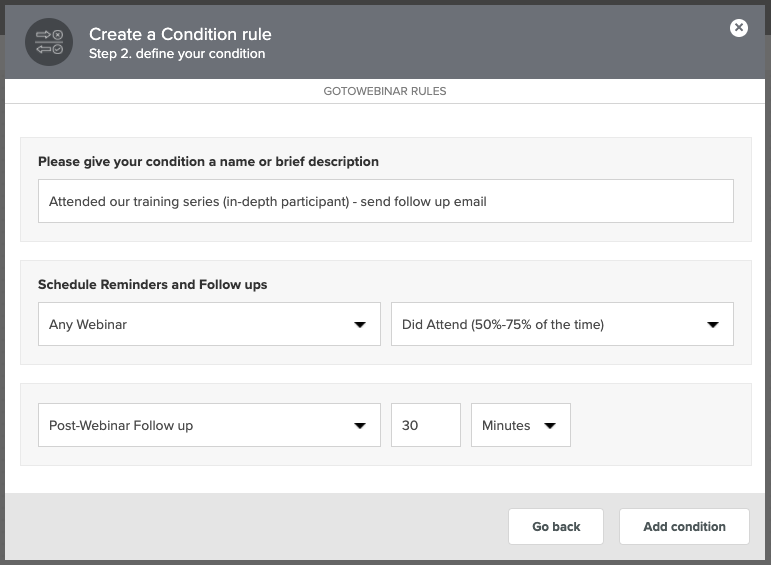Click the arrow icon beside Any Webinar
Screen dimensions: 771x565
[x=360, y=325]
